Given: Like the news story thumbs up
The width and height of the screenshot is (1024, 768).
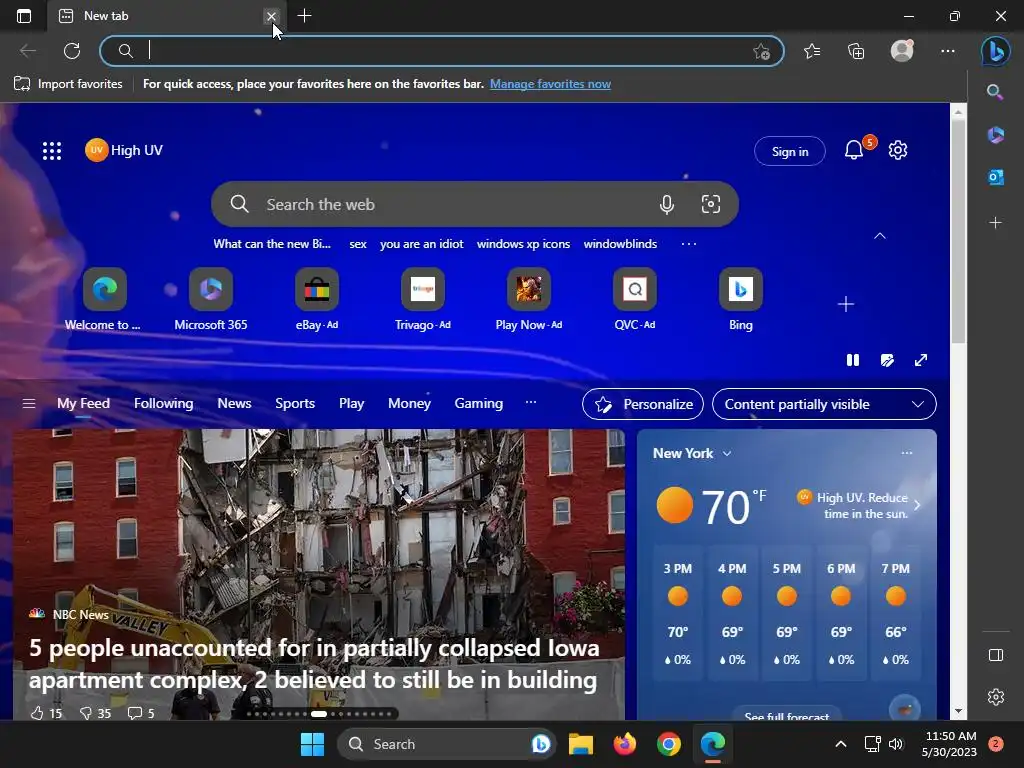Looking at the screenshot, I should pos(38,713).
